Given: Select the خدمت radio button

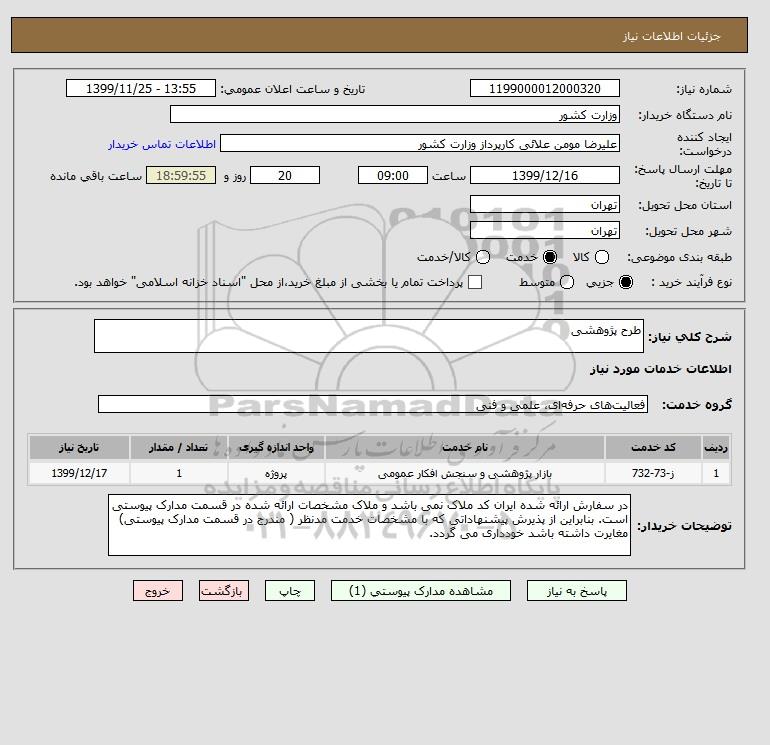Looking at the screenshot, I should [550, 257].
